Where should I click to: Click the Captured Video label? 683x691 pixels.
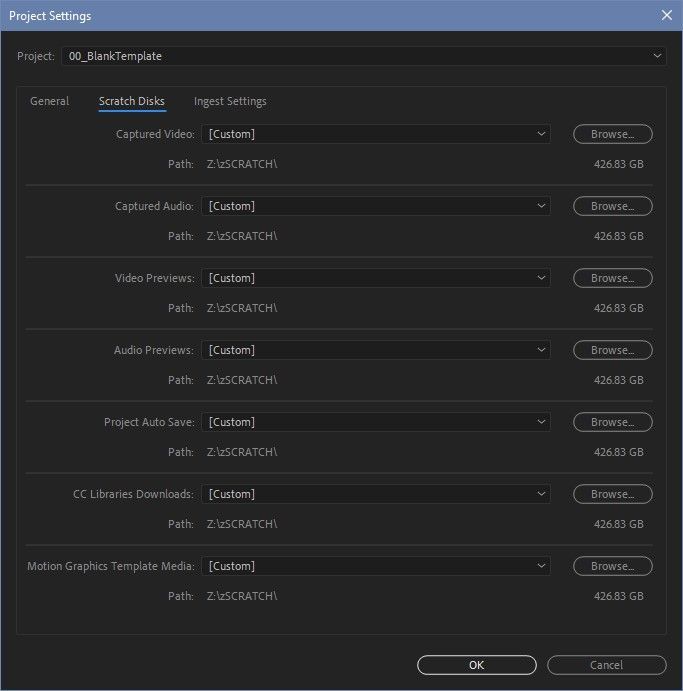tap(155, 134)
